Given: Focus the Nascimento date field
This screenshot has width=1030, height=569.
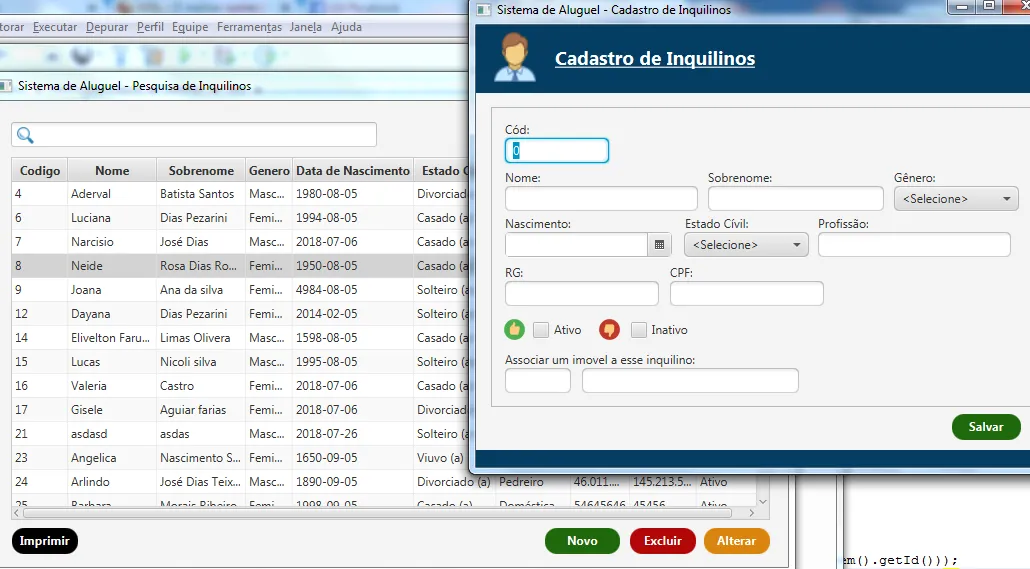Looking at the screenshot, I should 576,245.
